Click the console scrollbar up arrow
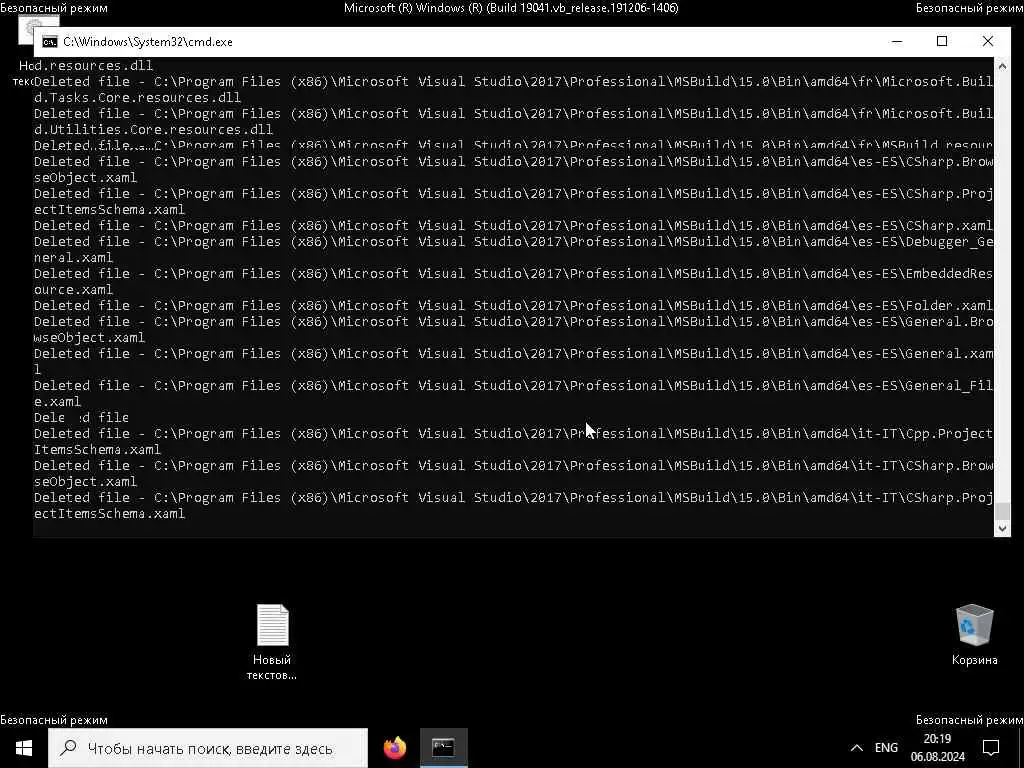Viewport: 1024px width, 768px height. click(1002, 65)
